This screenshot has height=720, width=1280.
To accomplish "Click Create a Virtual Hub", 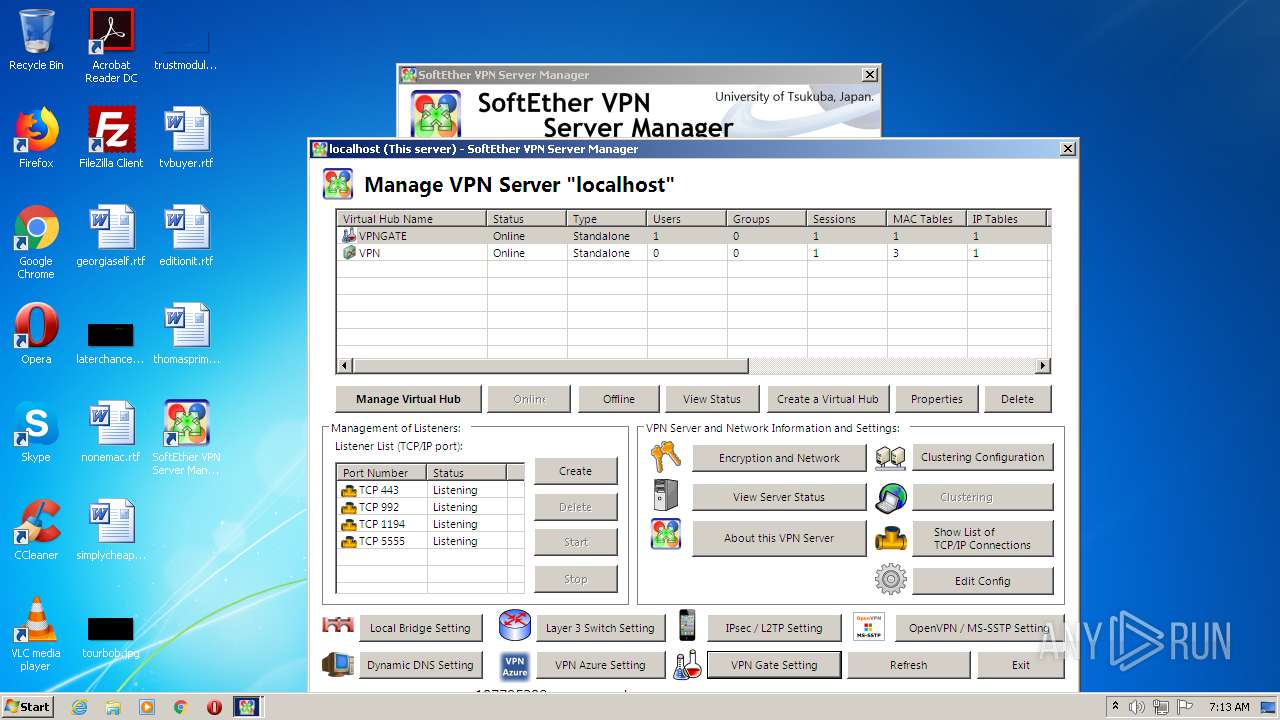I will (x=828, y=399).
